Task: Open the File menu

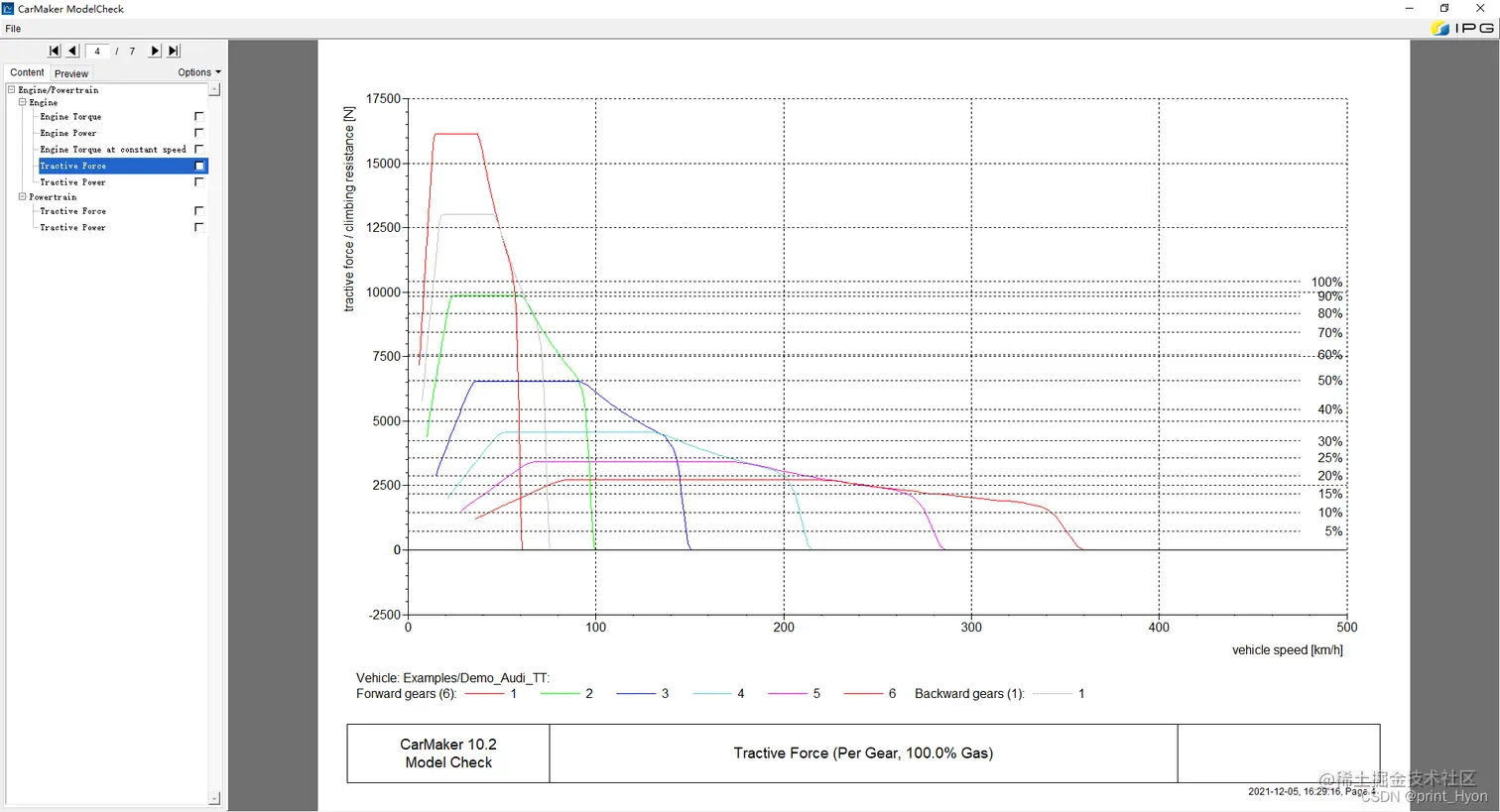Action: [x=13, y=29]
